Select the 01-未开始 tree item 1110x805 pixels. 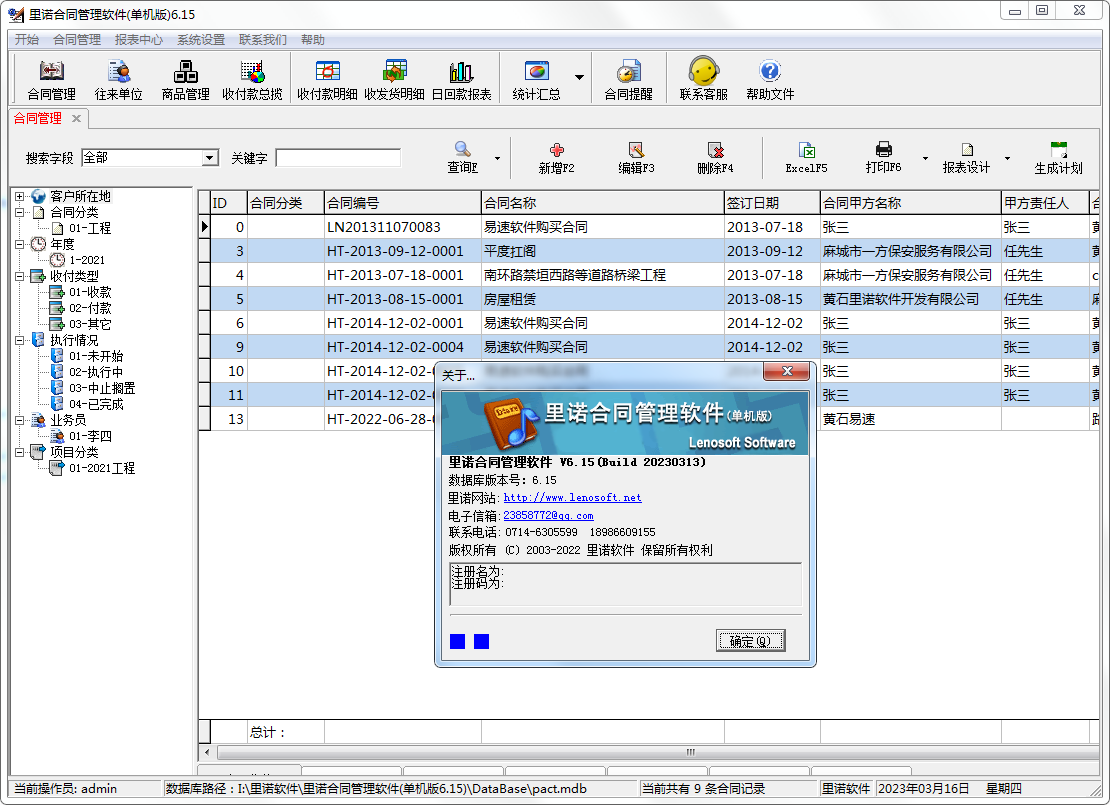click(x=96, y=356)
